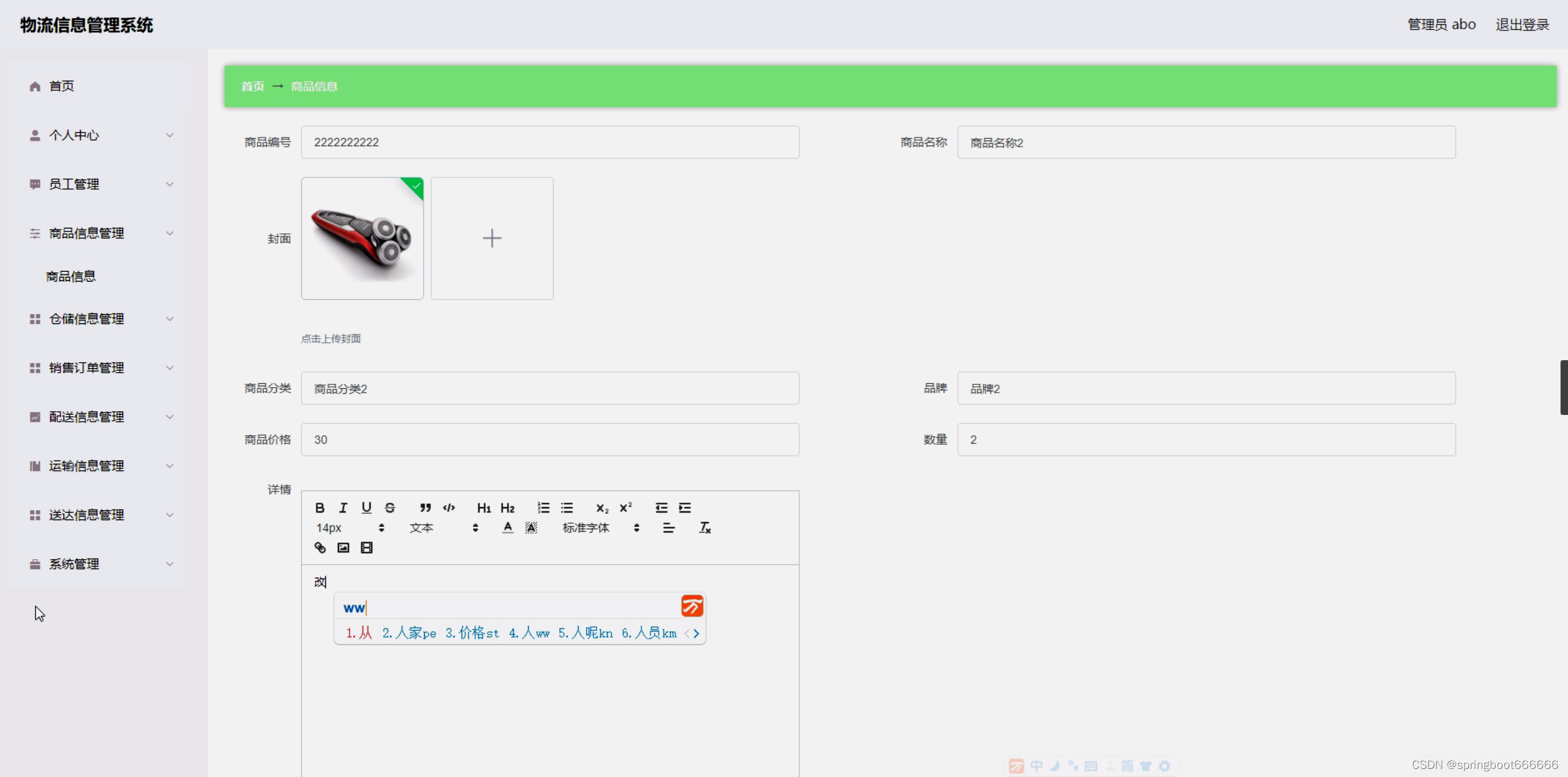
Task: Click the 商品价格 input field
Action: coord(550,439)
